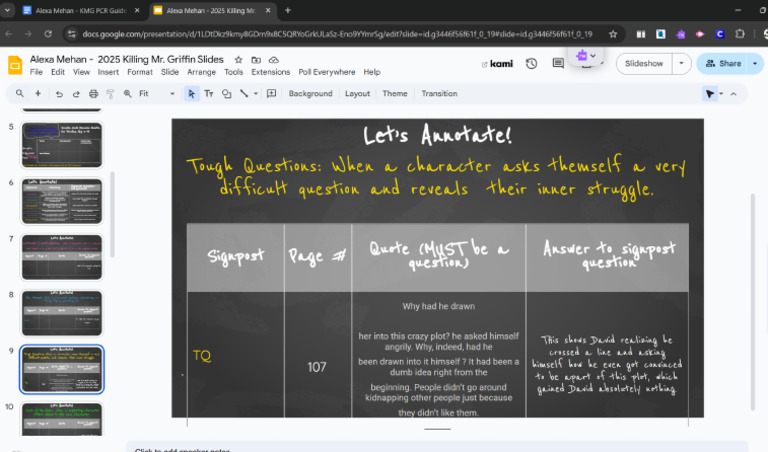Open version history clock icon
Screen dimensions: 768x452
tap(531, 63)
